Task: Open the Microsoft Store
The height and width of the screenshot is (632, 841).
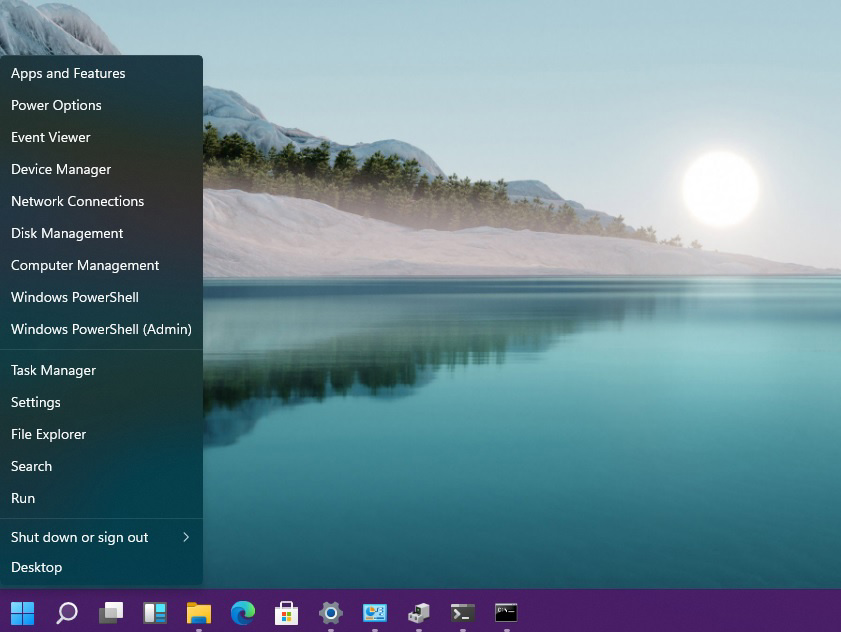Action: pyautogui.click(x=286, y=613)
